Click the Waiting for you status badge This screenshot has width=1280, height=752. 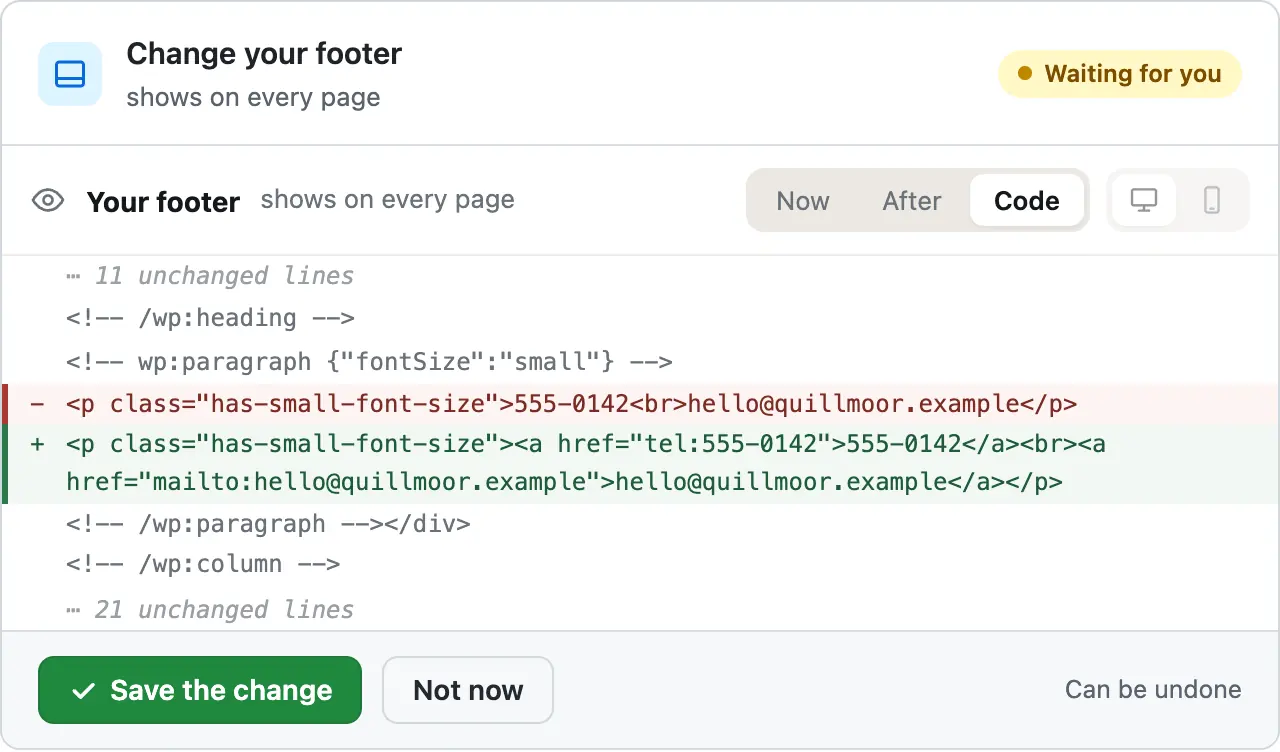pyautogui.click(x=1120, y=74)
